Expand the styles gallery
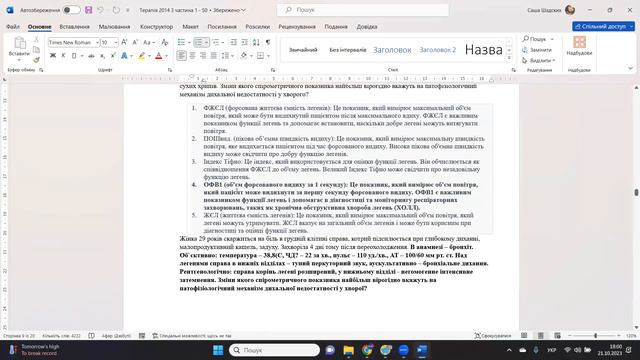 (x=509, y=58)
